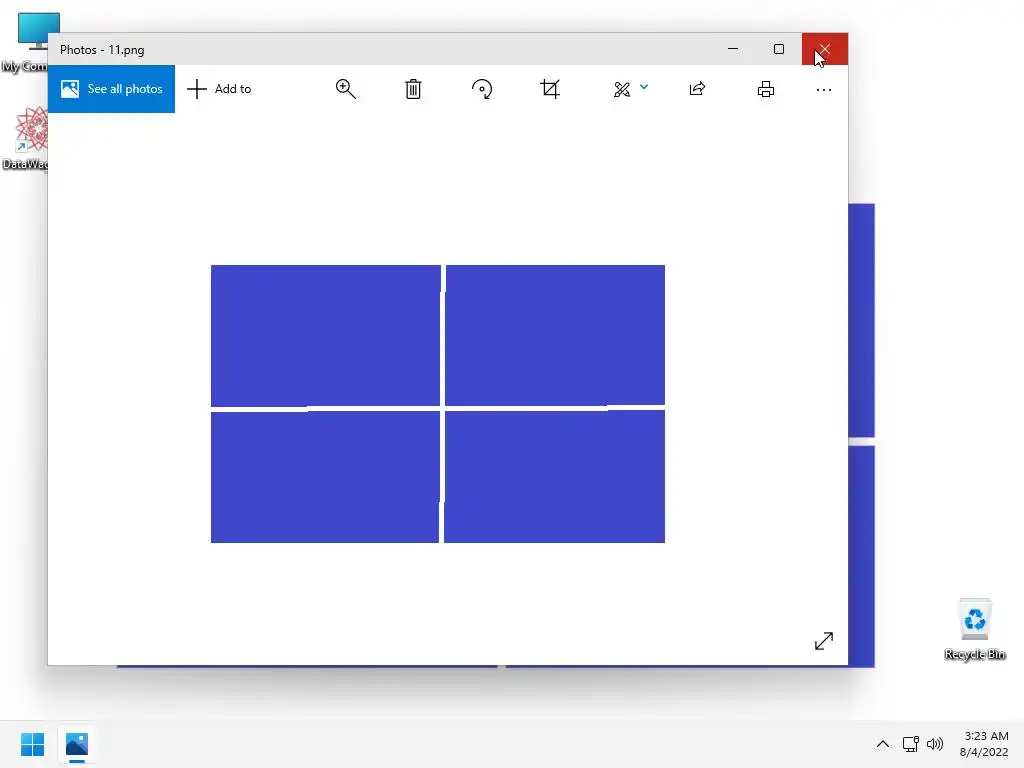Click the Add to button
1024x768 pixels.
tap(219, 89)
